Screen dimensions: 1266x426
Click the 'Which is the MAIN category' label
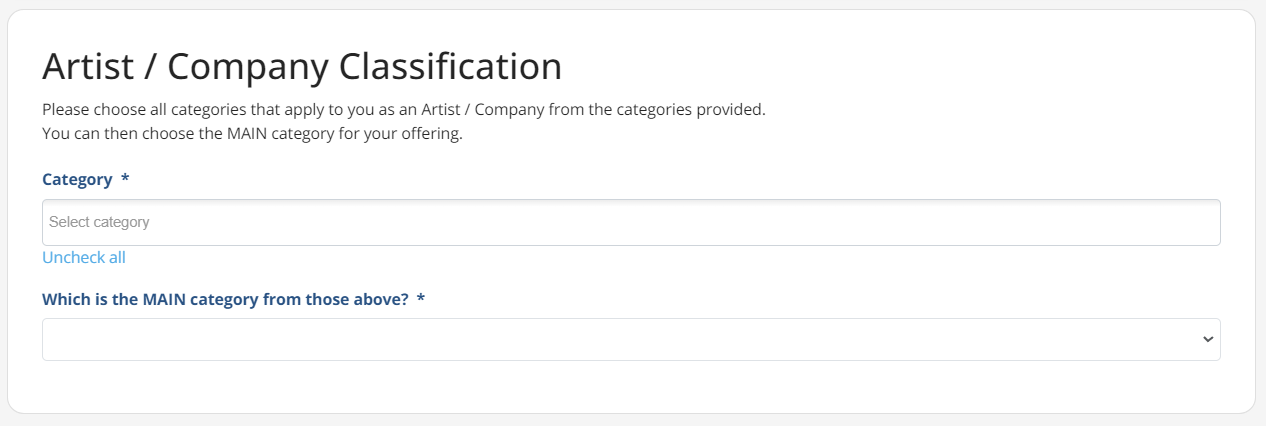pyautogui.click(x=225, y=299)
